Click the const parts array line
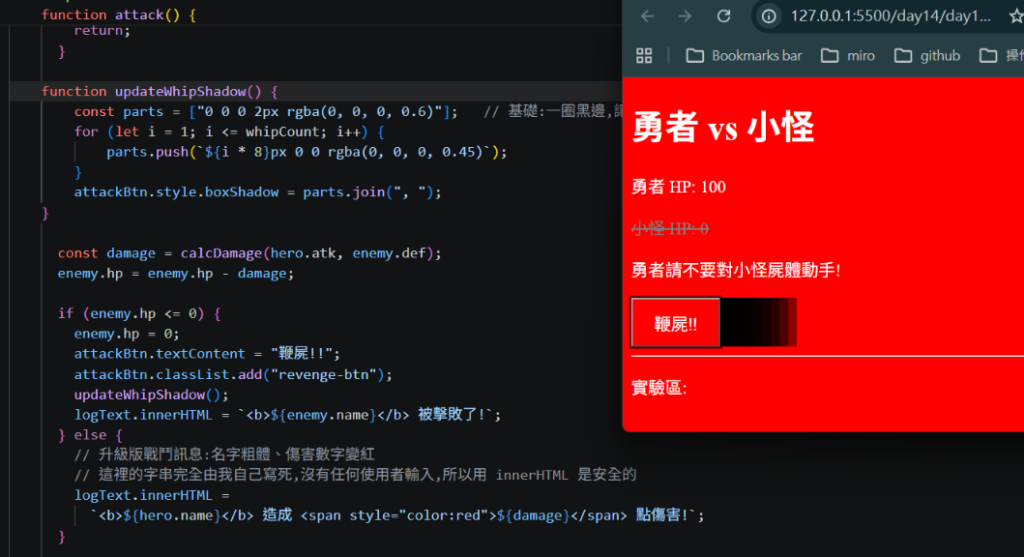 point(266,112)
